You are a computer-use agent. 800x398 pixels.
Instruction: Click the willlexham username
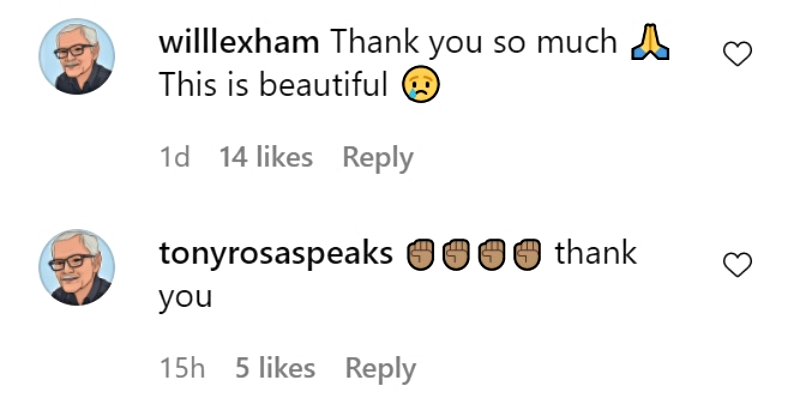(x=239, y=42)
